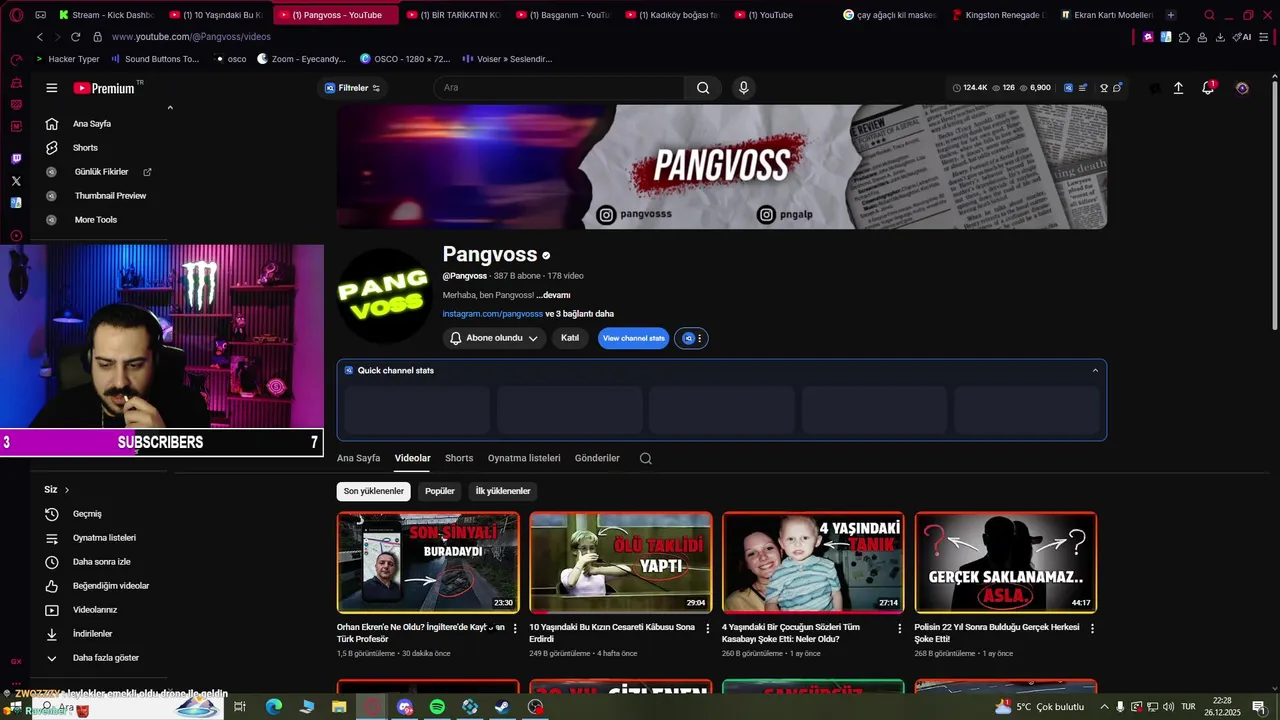Expand the Siz section chevron
The height and width of the screenshot is (720, 1280).
[67, 490]
